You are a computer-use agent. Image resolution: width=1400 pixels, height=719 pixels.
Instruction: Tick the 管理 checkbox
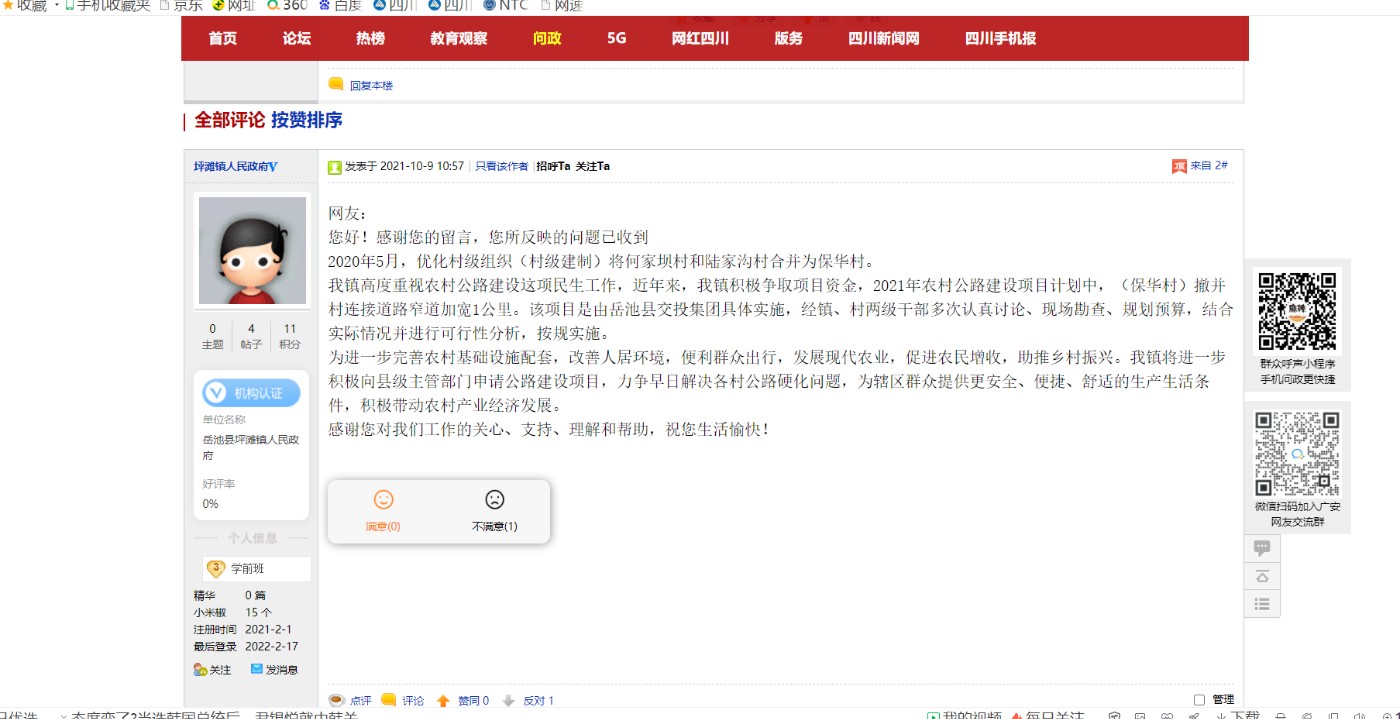point(1199,700)
